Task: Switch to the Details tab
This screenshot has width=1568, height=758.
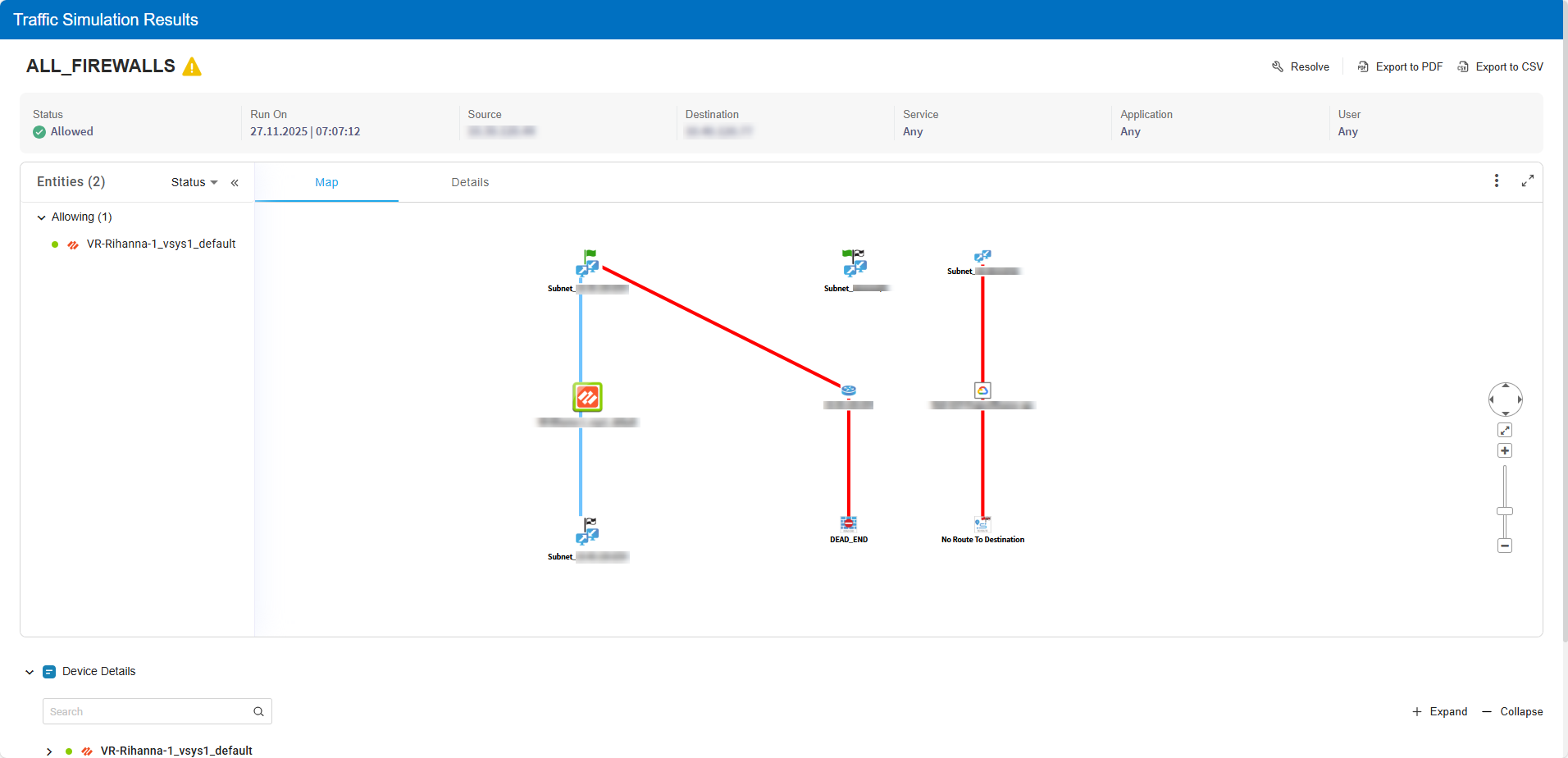Action: pos(470,182)
